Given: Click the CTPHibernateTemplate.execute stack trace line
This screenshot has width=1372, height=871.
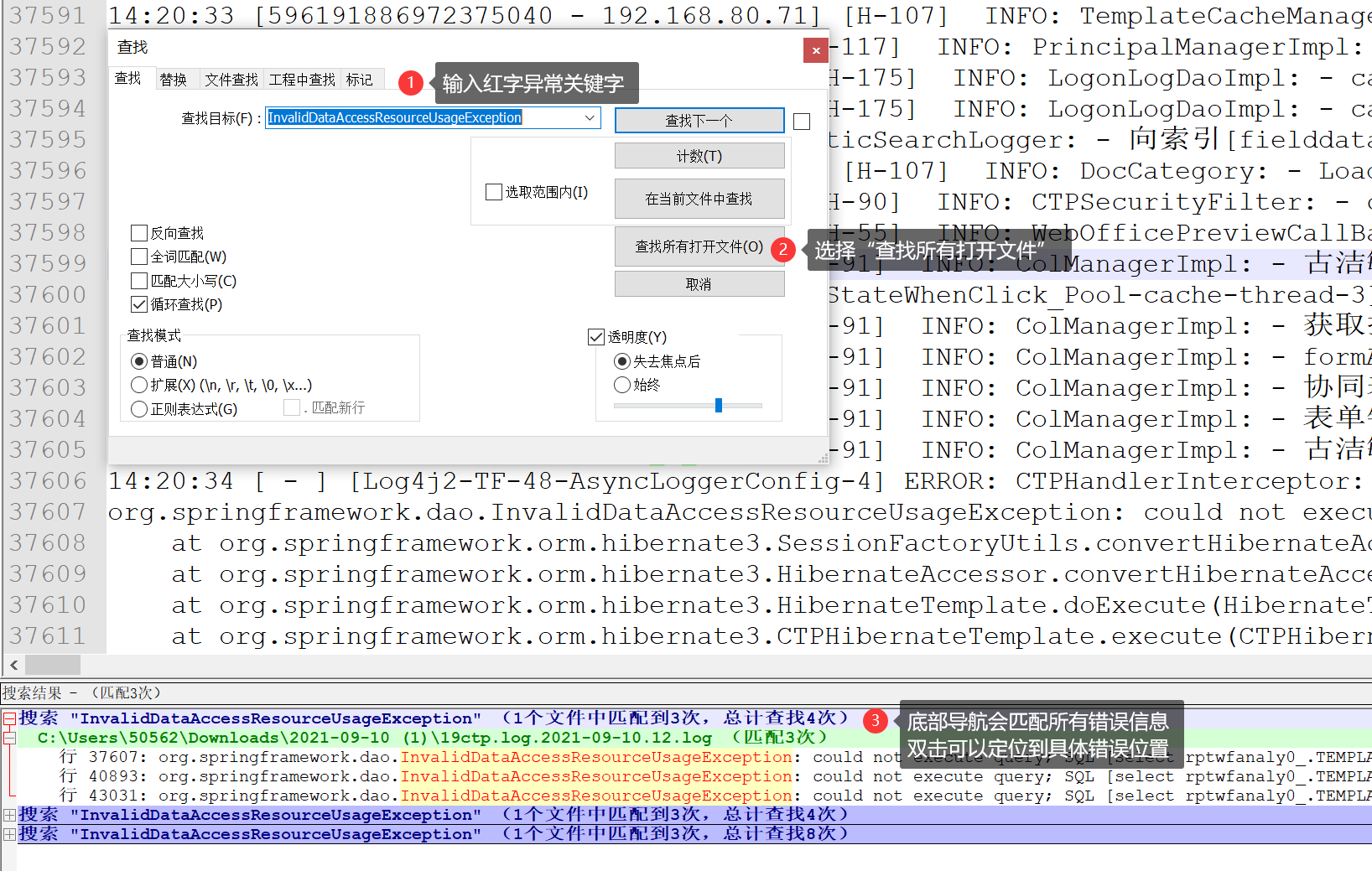Looking at the screenshot, I should click(x=772, y=636).
